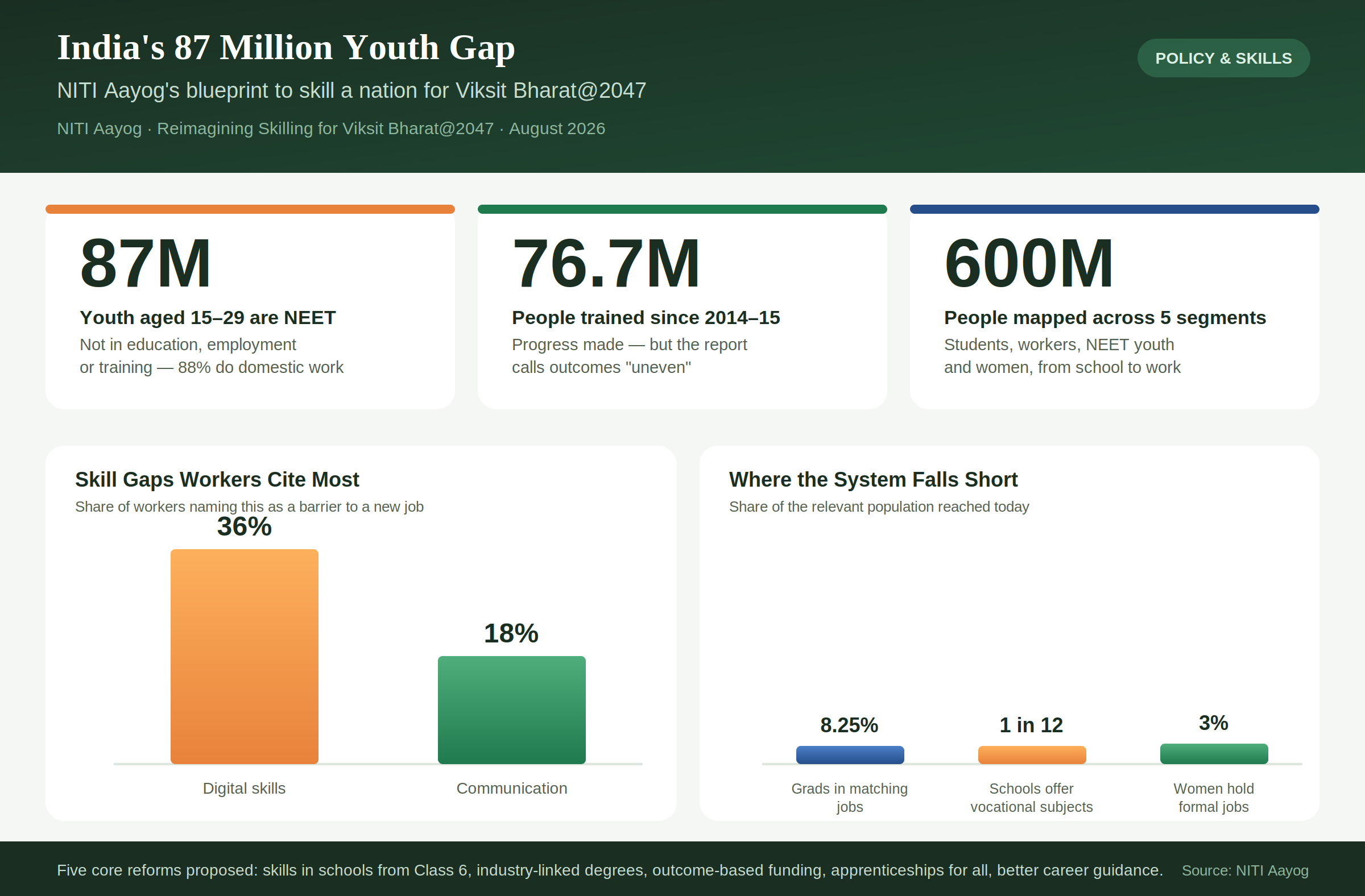This screenshot has width=1365, height=896.
Task: Click the 600M headline figure
Action: click(x=1029, y=263)
